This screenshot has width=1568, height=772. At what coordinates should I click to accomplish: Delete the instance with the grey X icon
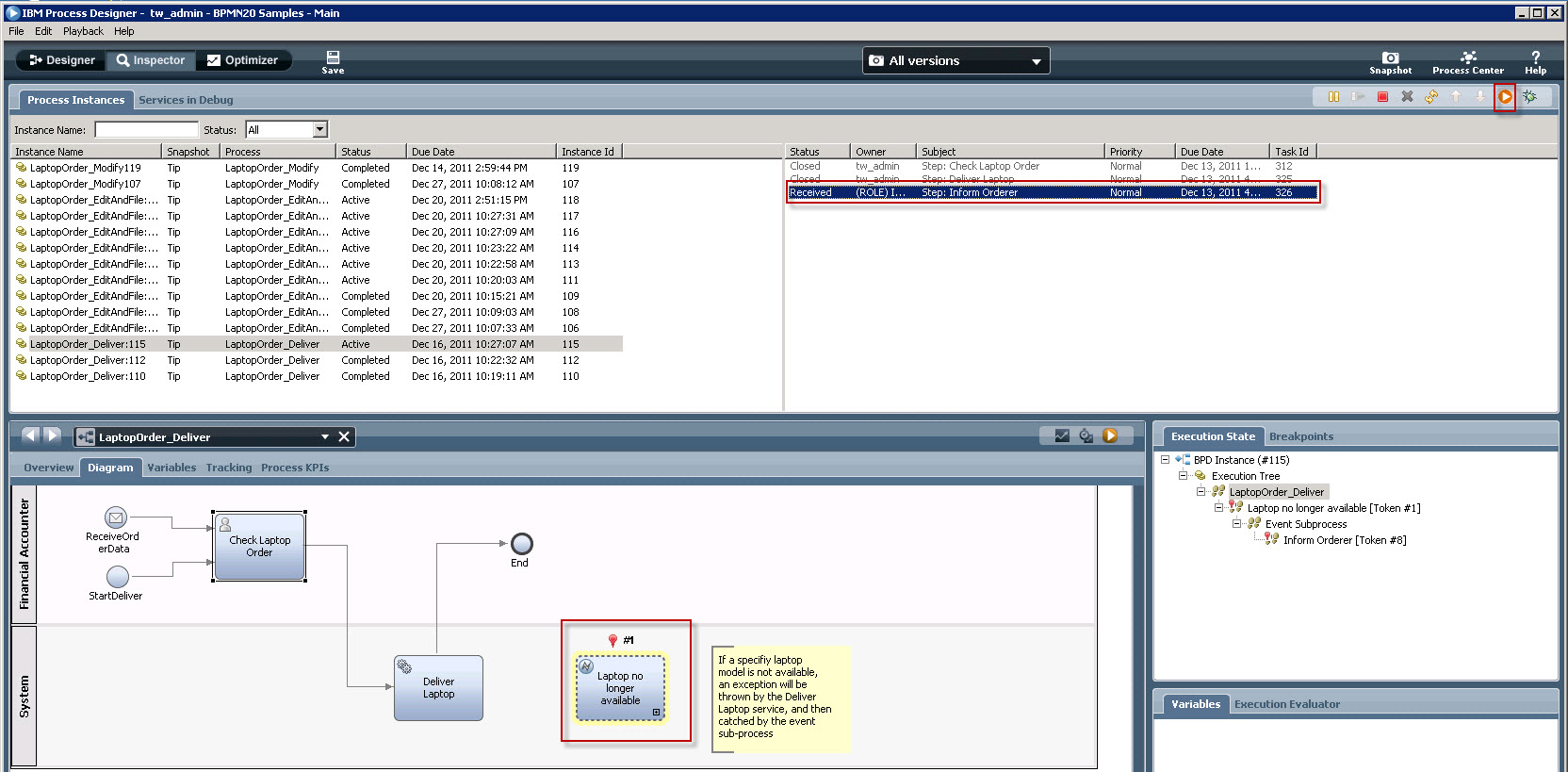point(1407,96)
